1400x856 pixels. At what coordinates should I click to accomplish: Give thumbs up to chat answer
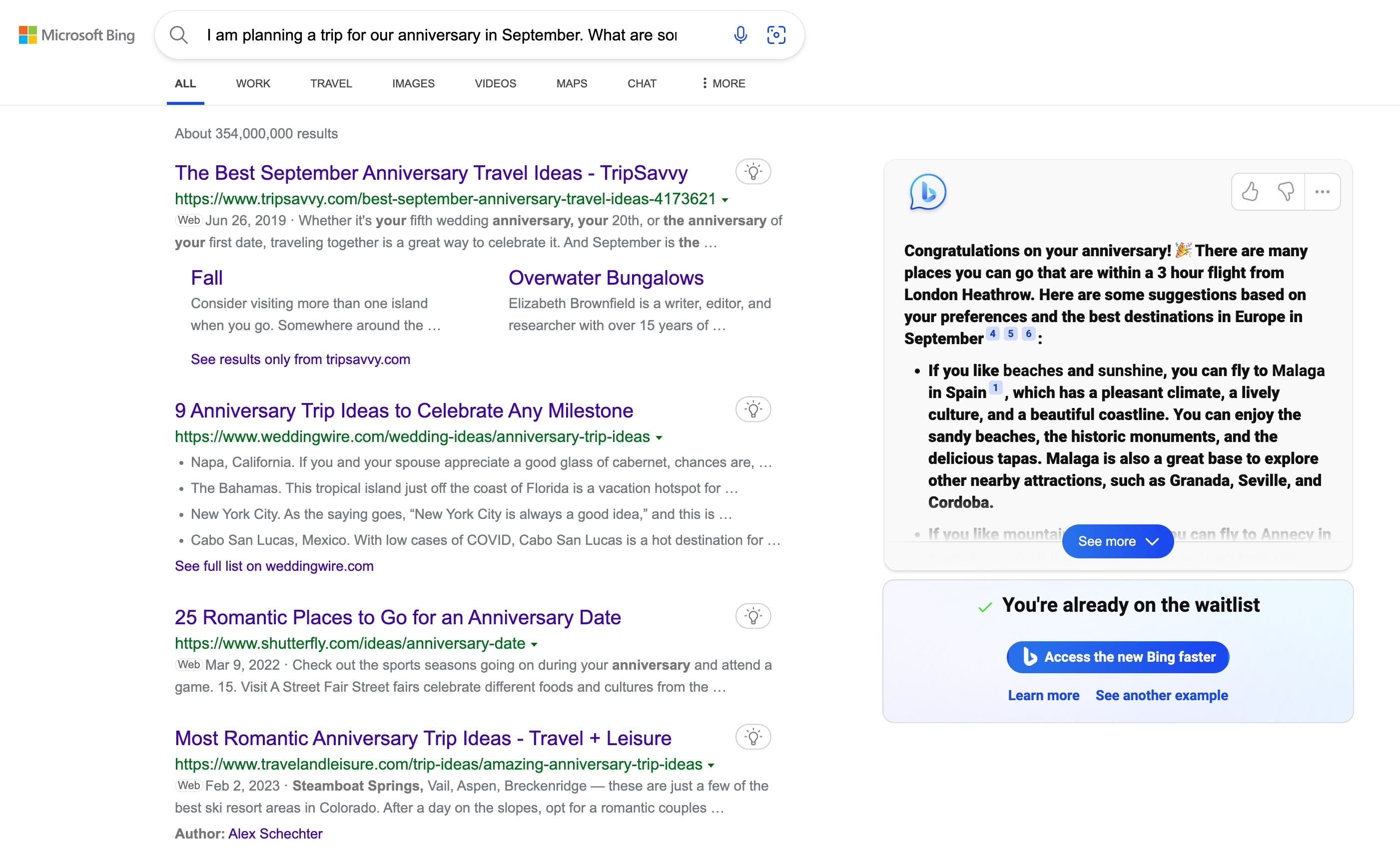pyautogui.click(x=1250, y=192)
